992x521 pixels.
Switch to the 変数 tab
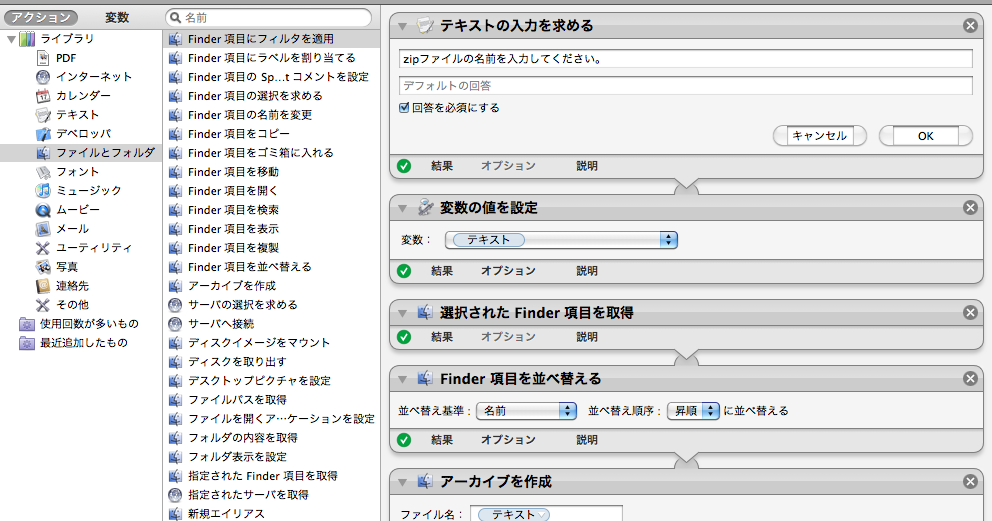(117, 18)
